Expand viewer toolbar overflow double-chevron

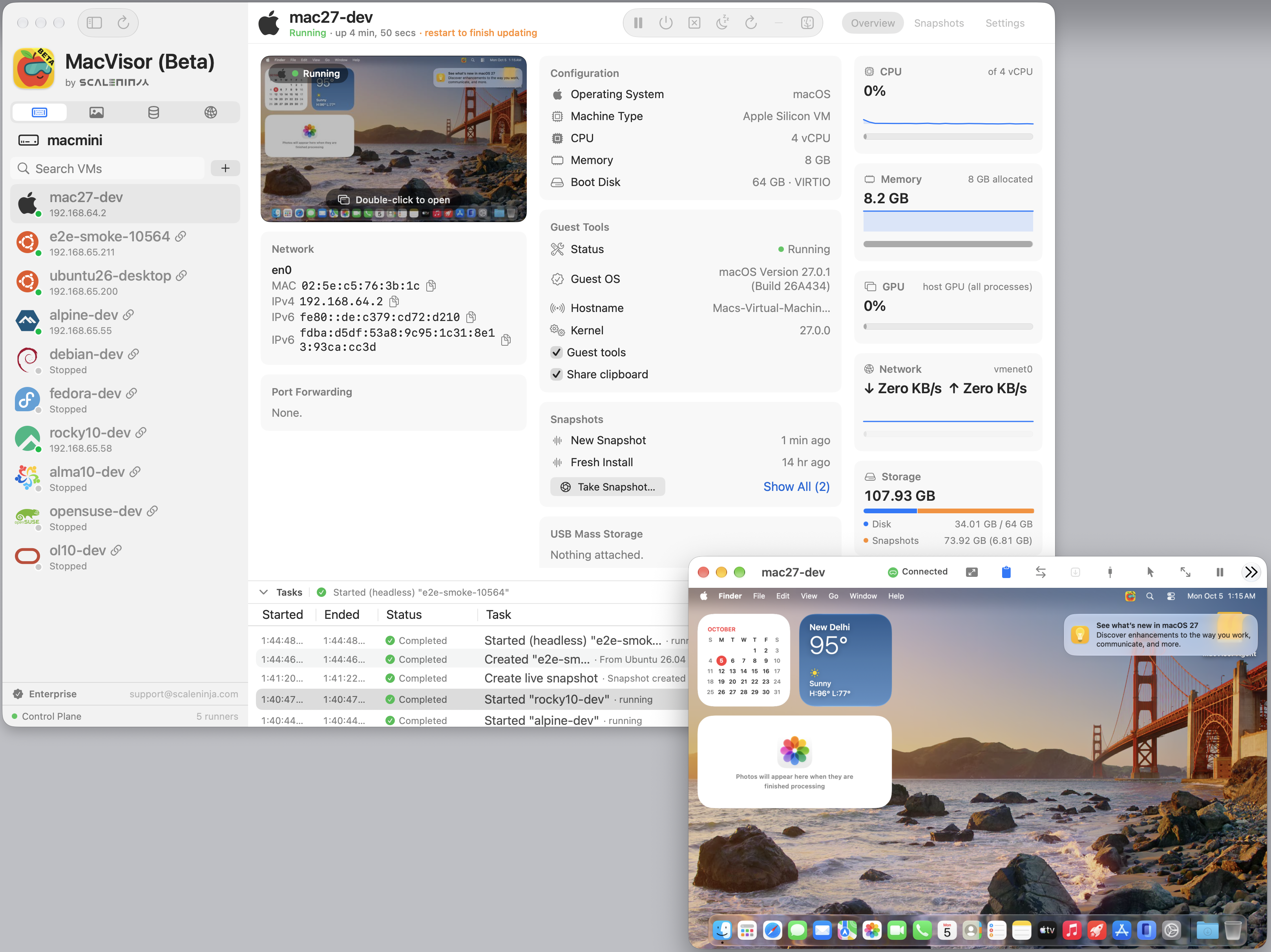(1251, 572)
